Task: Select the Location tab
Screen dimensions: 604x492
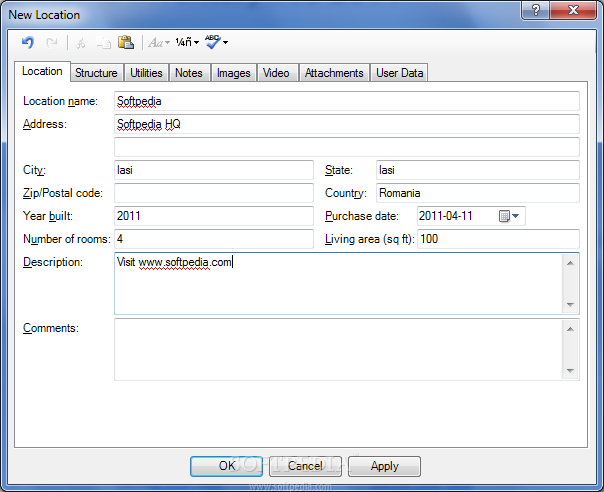Action: [x=42, y=71]
